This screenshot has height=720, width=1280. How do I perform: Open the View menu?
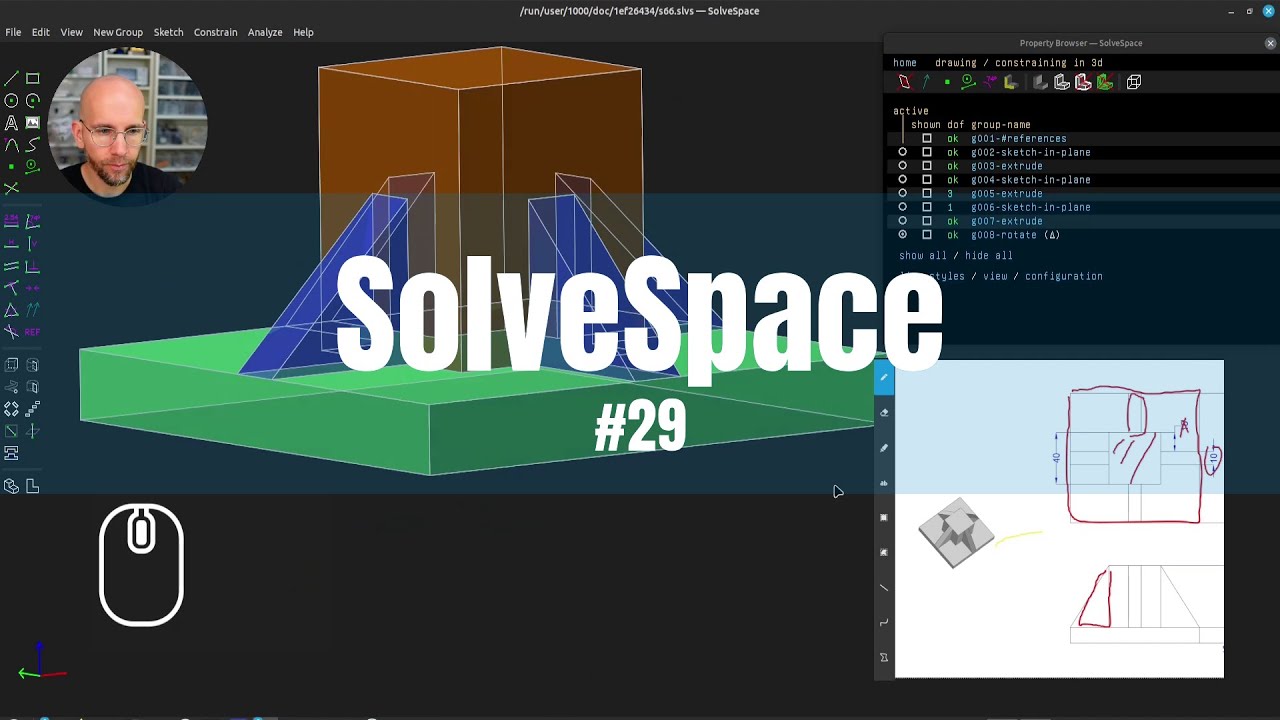(71, 32)
